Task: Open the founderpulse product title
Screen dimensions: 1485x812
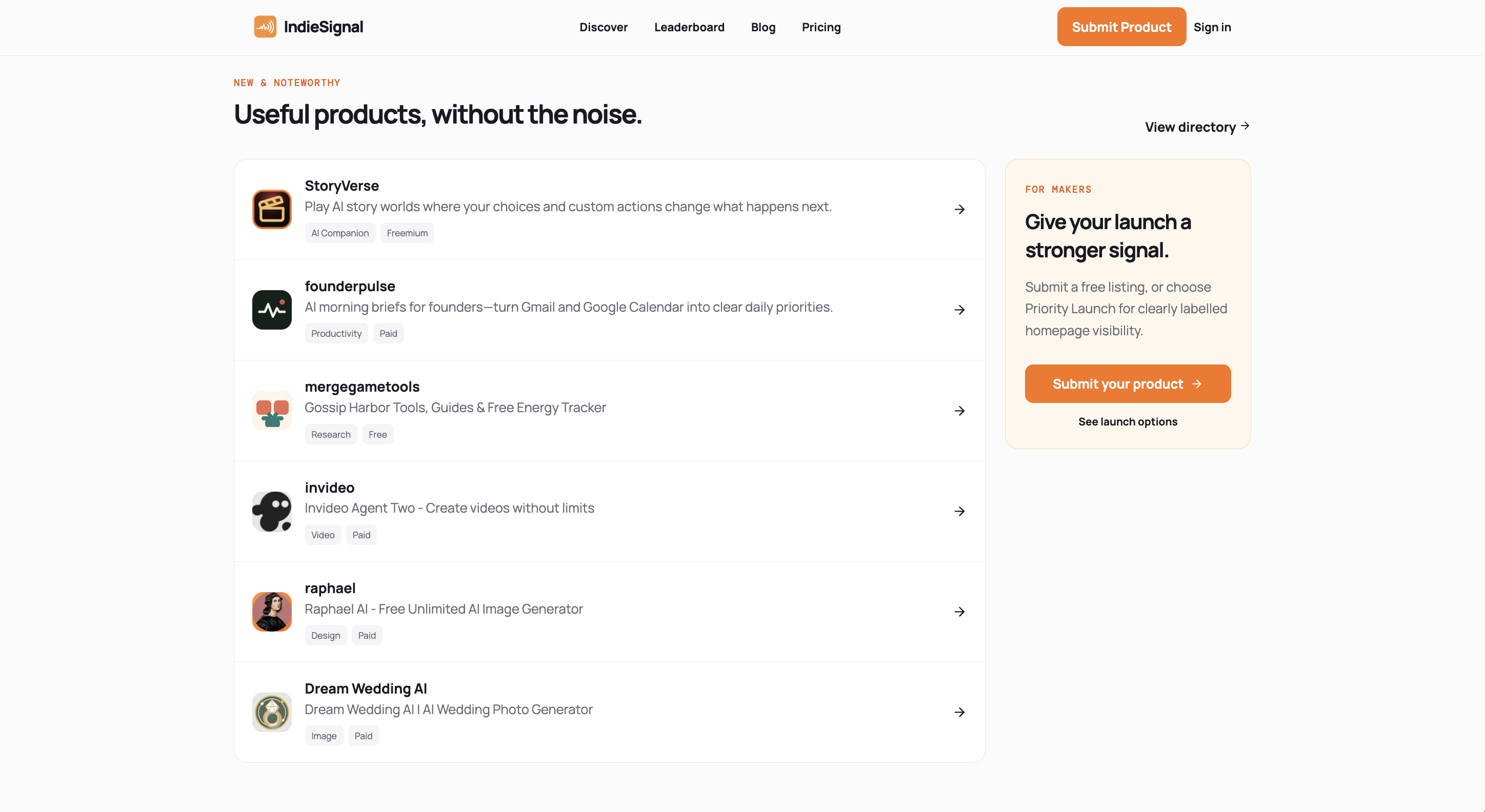Action: pos(349,287)
